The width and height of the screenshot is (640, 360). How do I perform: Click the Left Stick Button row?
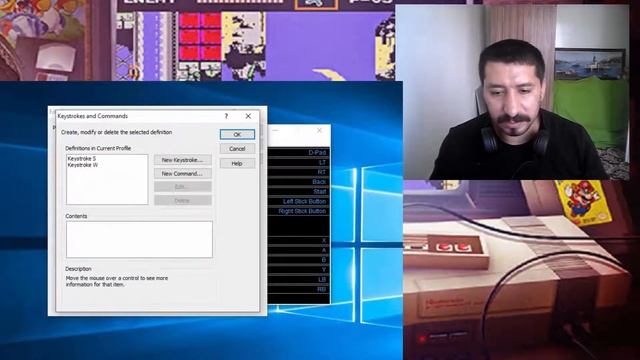[x=299, y=201]
